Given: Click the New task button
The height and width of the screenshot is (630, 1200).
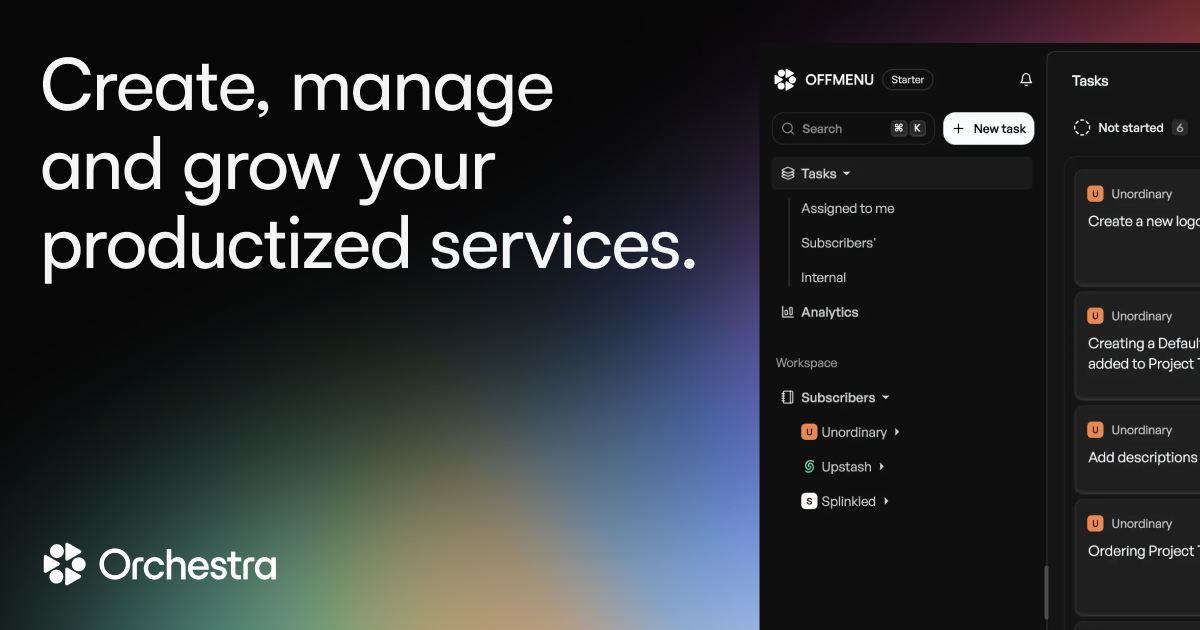Looking at the screenshot, I should (988, 128).
